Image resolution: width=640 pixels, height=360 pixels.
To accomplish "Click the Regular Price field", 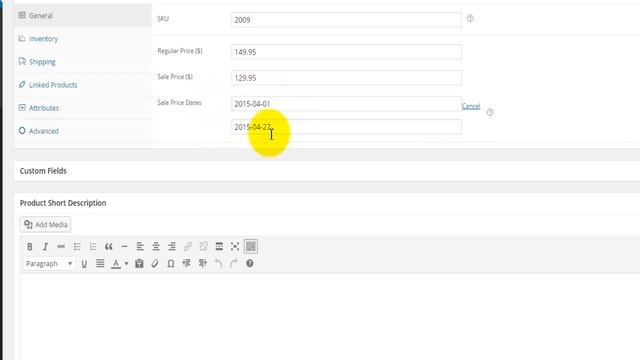I will (346, 52).
